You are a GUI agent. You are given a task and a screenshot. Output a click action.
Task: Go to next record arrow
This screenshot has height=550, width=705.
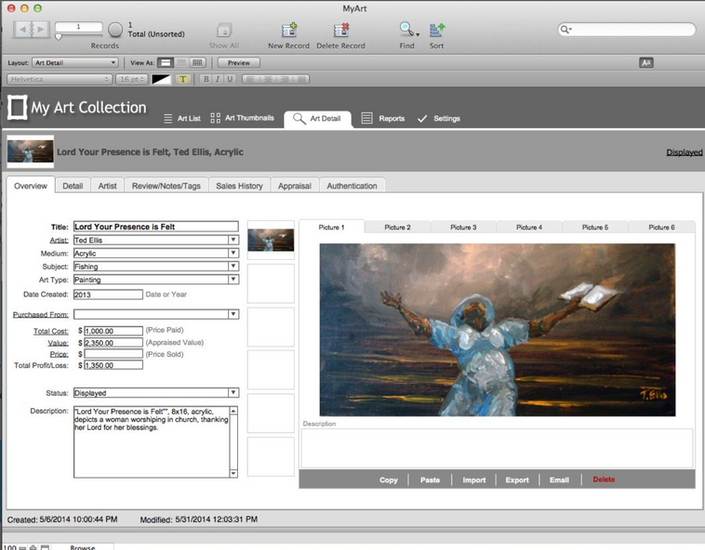40,30
